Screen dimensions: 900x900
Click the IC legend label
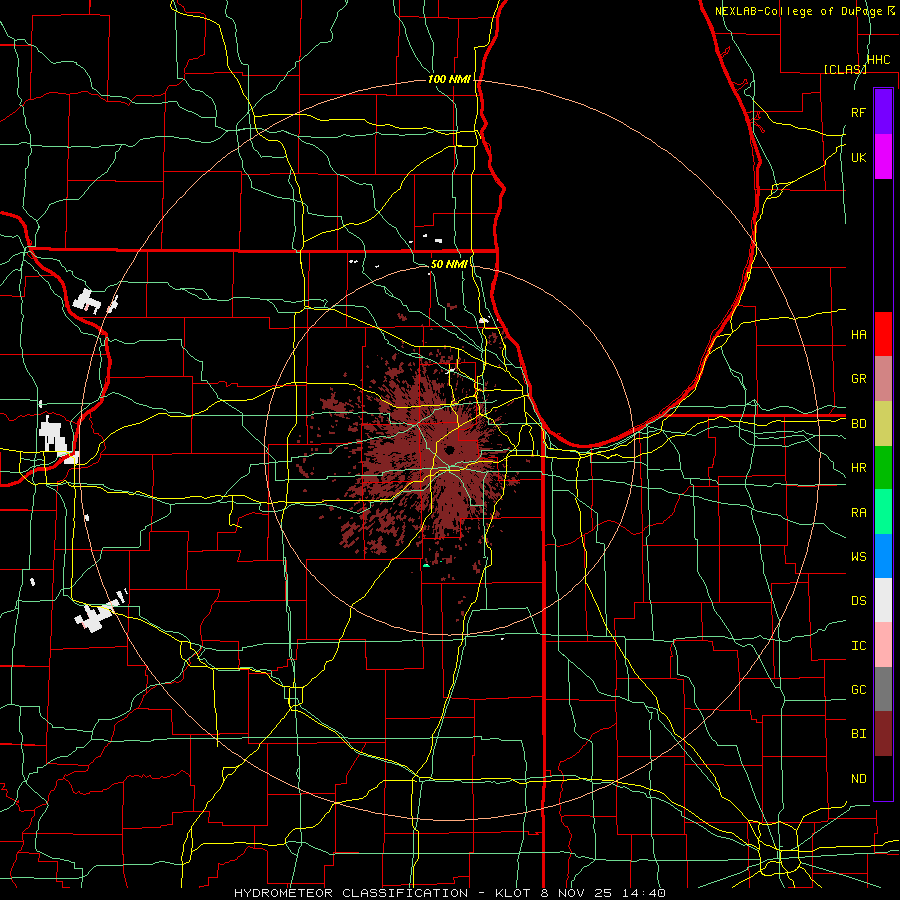click(x=858, y=646)
